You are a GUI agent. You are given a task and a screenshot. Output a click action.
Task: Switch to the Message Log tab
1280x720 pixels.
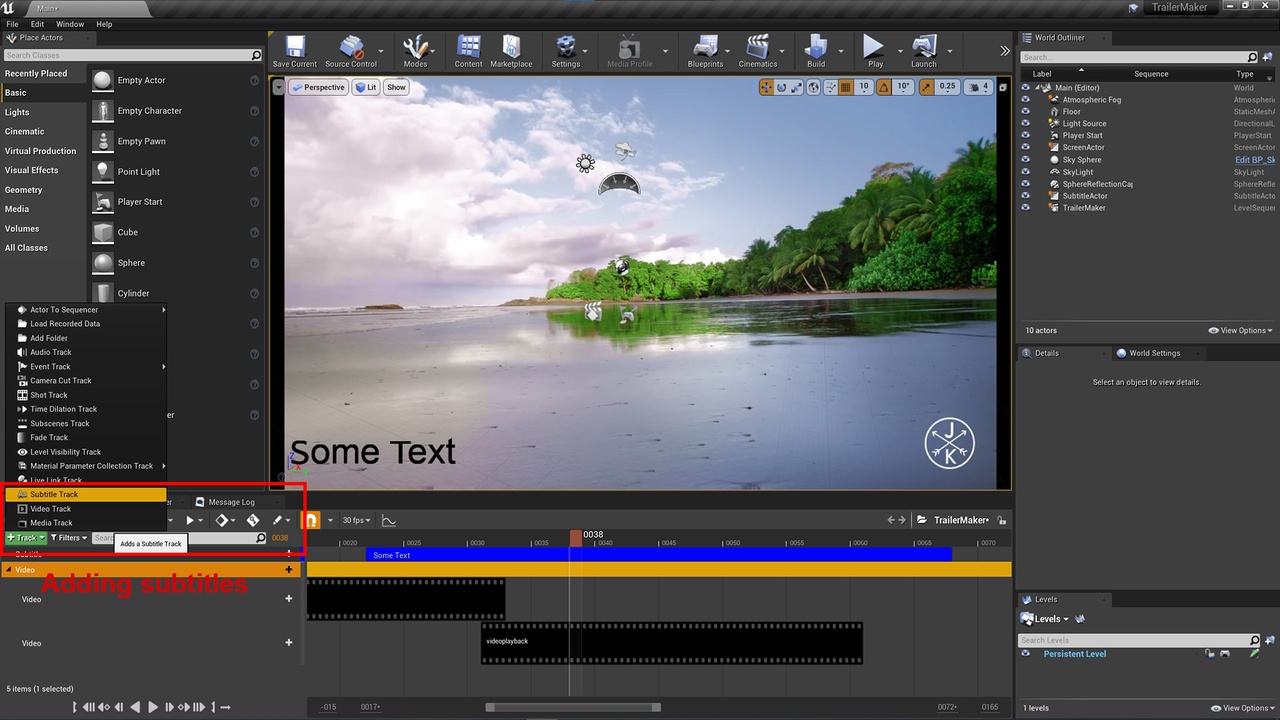tap(231, 502)
